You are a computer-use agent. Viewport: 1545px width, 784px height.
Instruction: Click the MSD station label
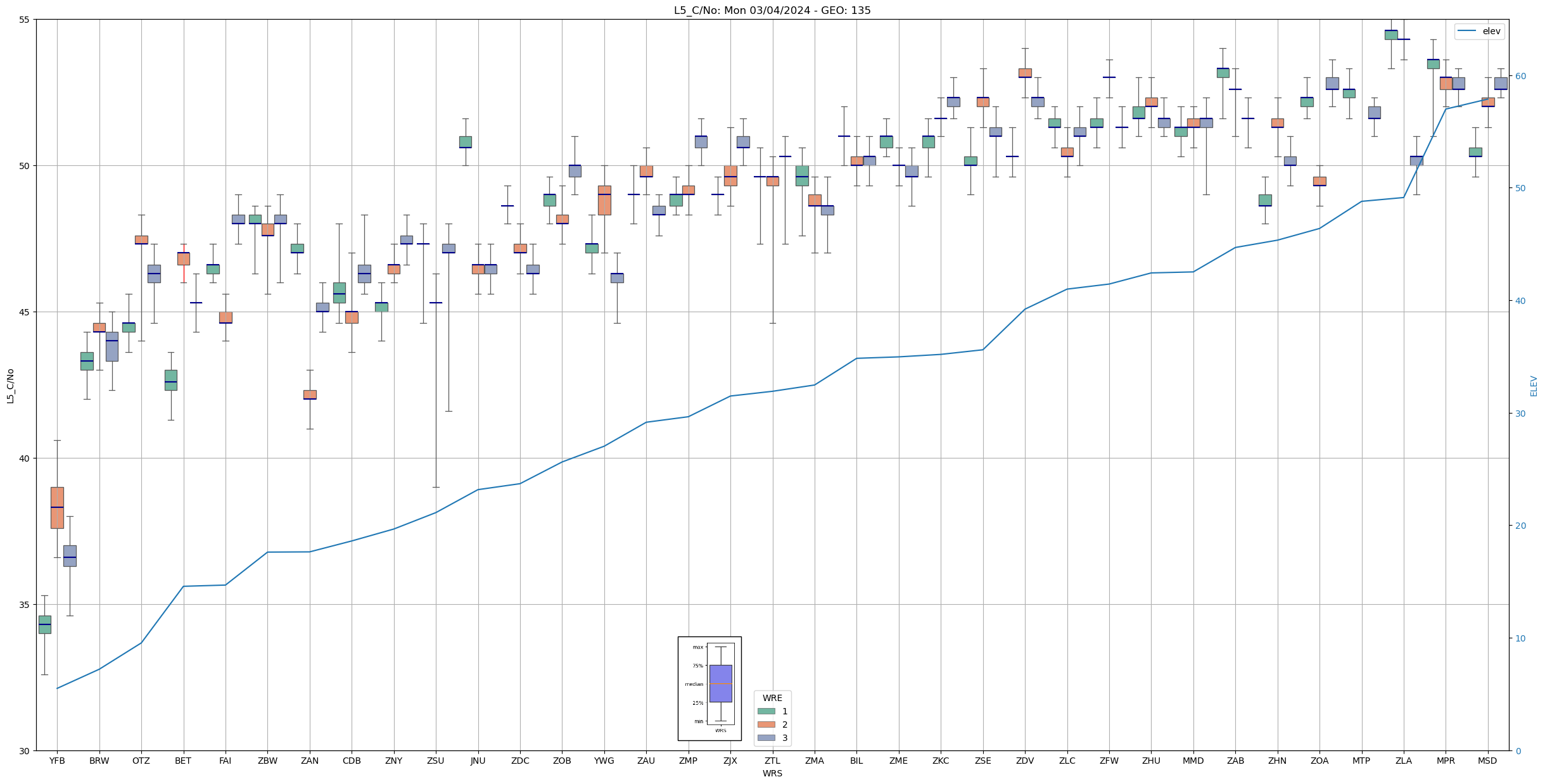[1487, 761]
